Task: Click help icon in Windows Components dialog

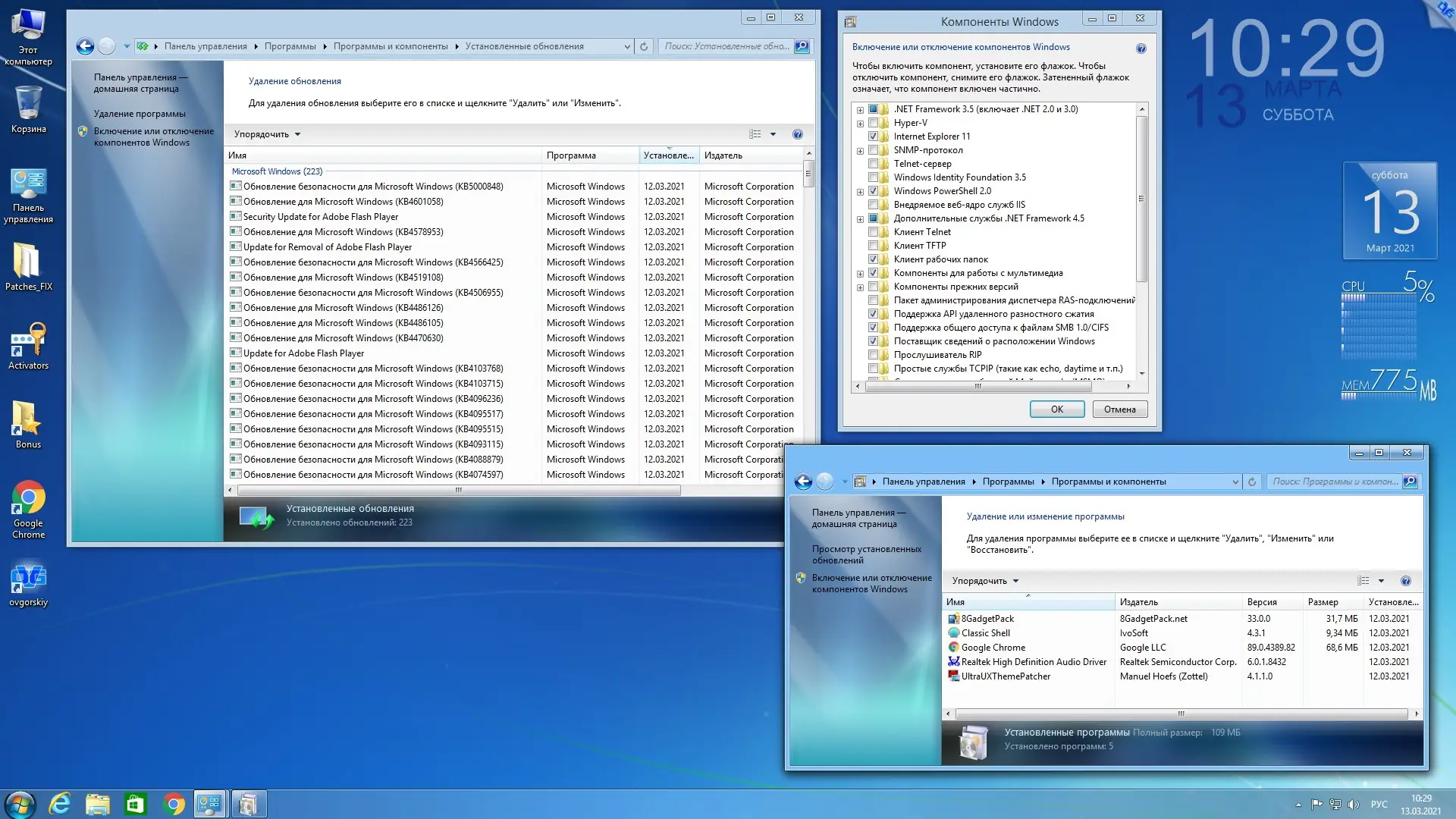Action: click(1141, 49)
